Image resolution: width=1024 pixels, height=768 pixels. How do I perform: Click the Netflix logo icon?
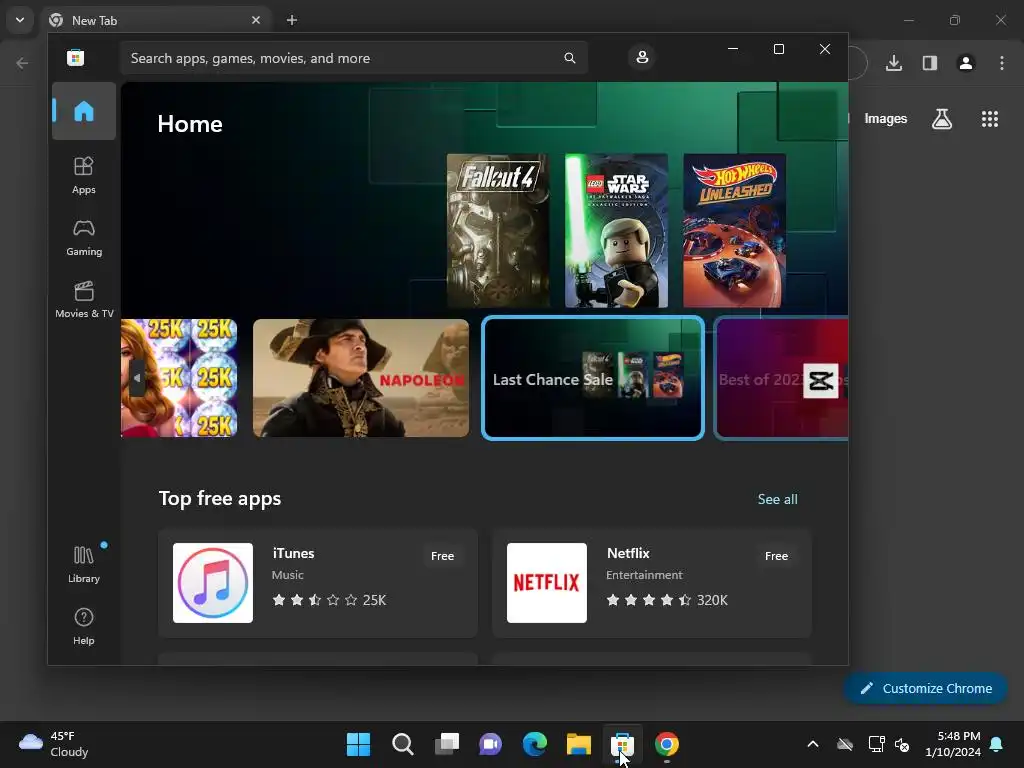click(x=547, y=583)
